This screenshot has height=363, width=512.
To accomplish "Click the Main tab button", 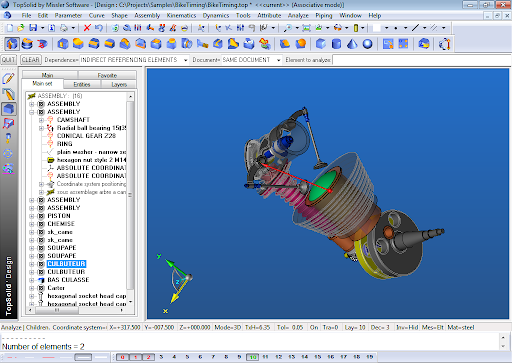I will point(47,75).
